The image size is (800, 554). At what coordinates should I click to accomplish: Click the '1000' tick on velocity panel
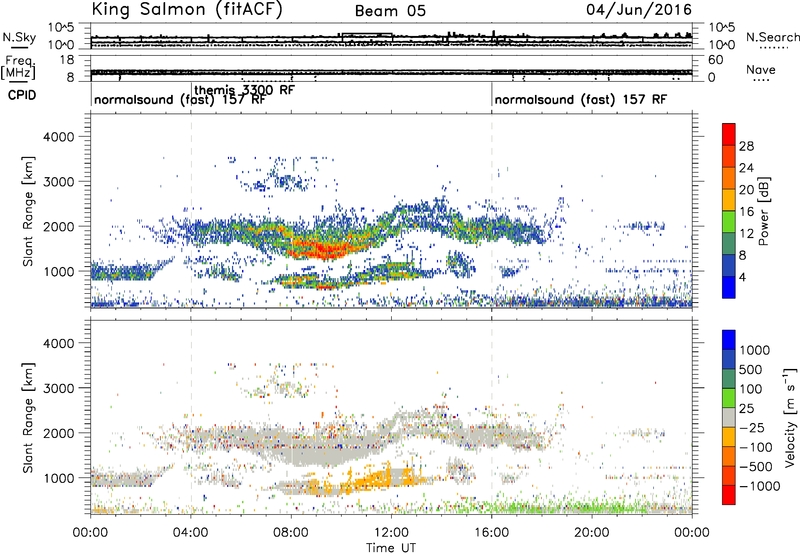tap(58, 478)
